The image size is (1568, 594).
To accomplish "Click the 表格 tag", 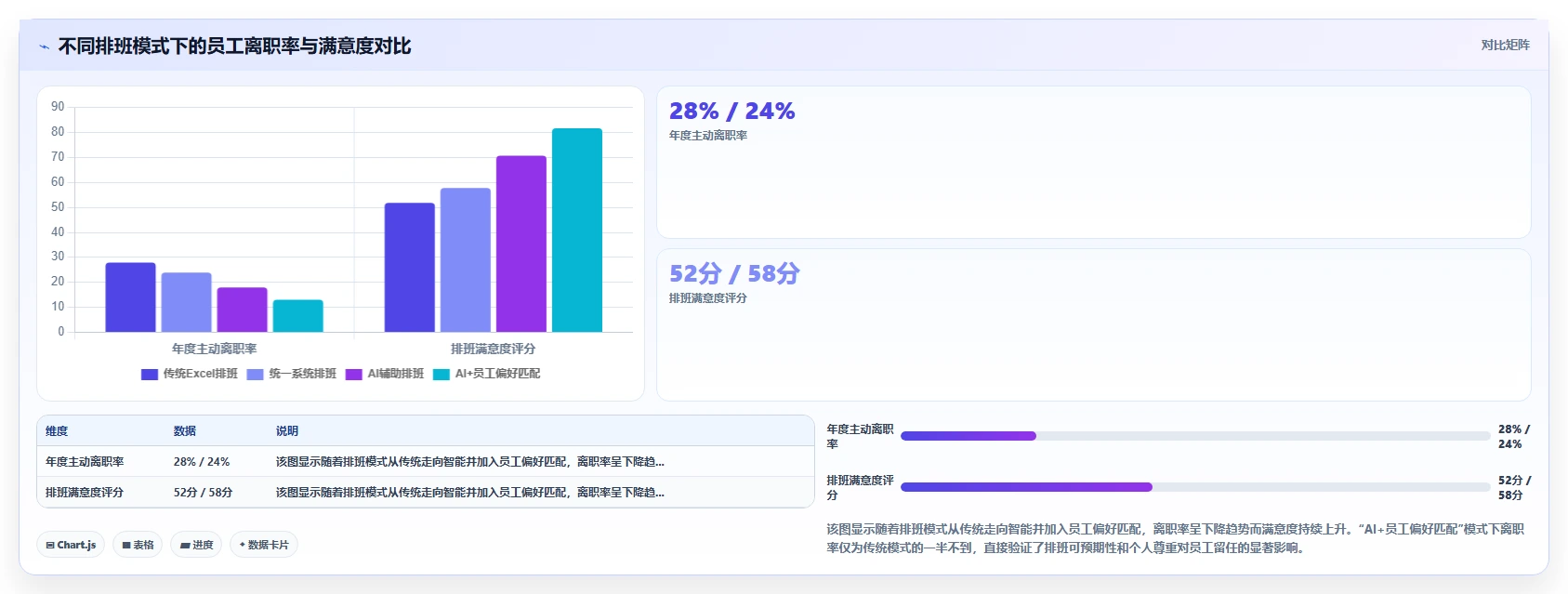I will tap(138, 545).
